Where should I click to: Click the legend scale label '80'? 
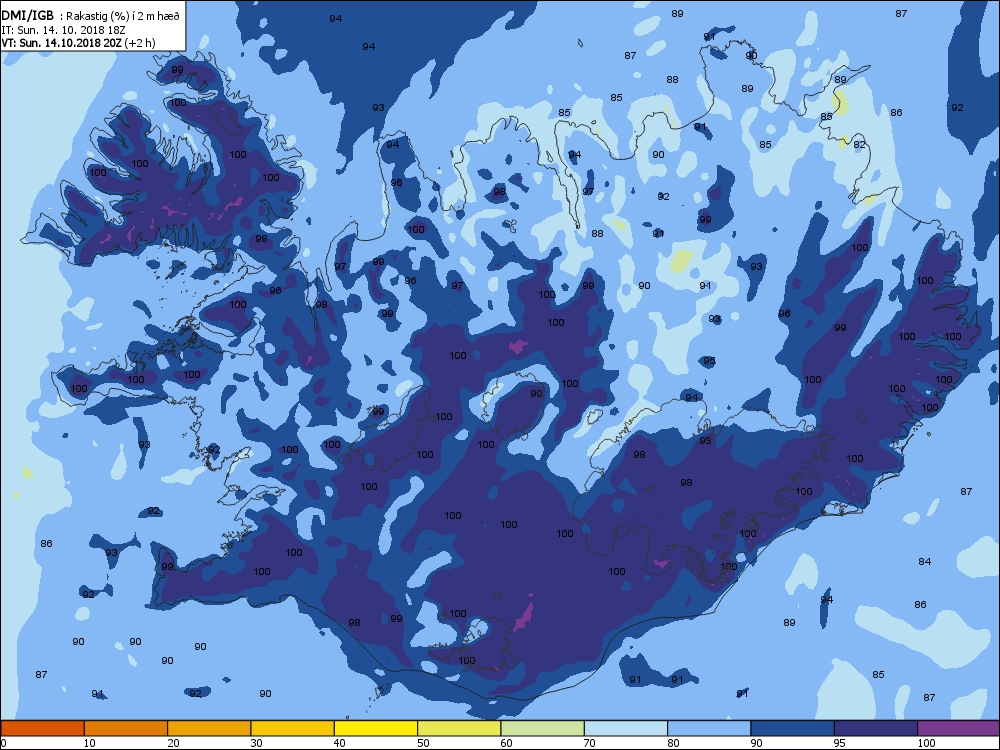coord(673,743)
